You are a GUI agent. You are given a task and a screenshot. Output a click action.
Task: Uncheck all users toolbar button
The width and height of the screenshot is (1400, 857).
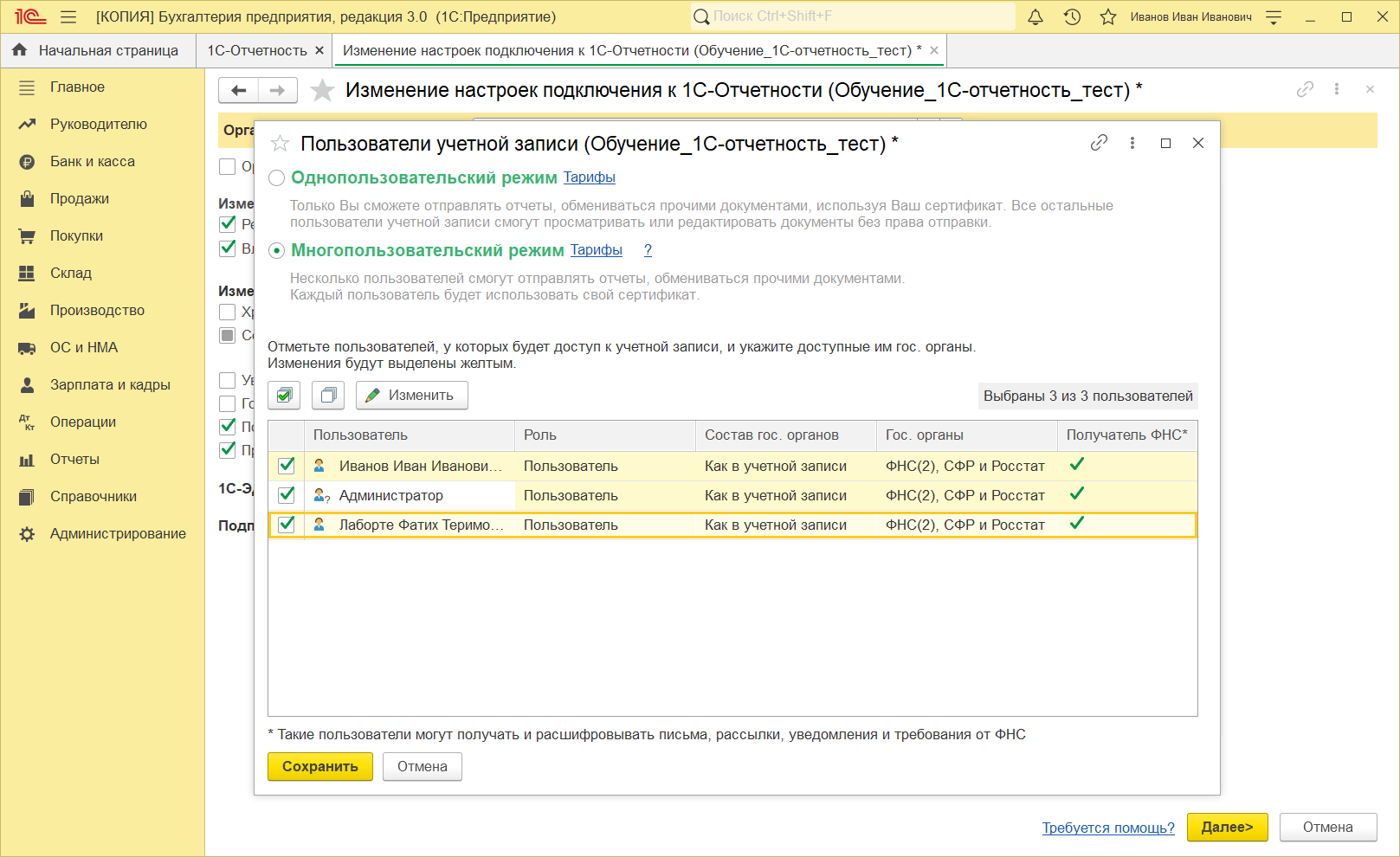(328, 396)
